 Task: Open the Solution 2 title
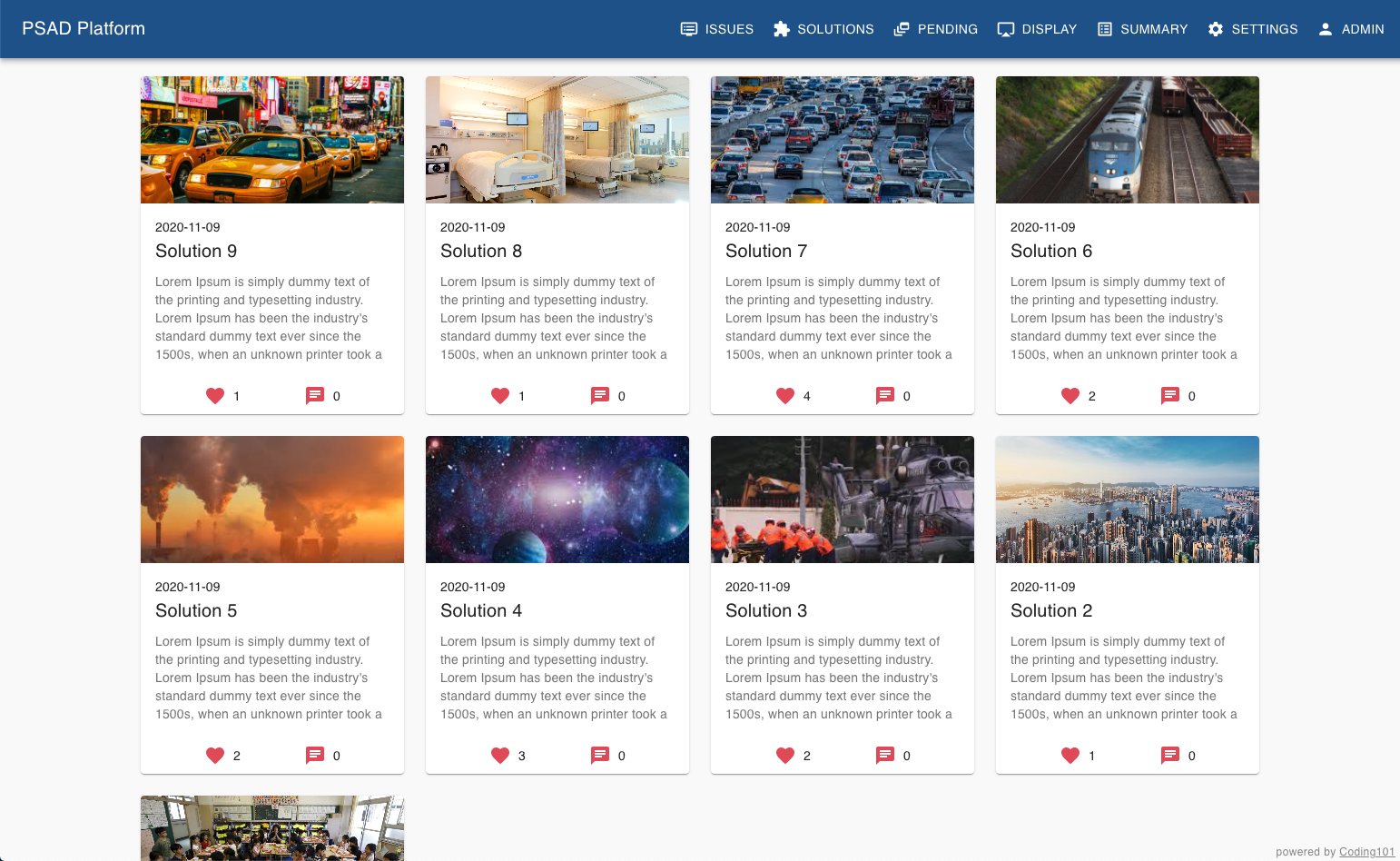click(x=1051, y=610)
